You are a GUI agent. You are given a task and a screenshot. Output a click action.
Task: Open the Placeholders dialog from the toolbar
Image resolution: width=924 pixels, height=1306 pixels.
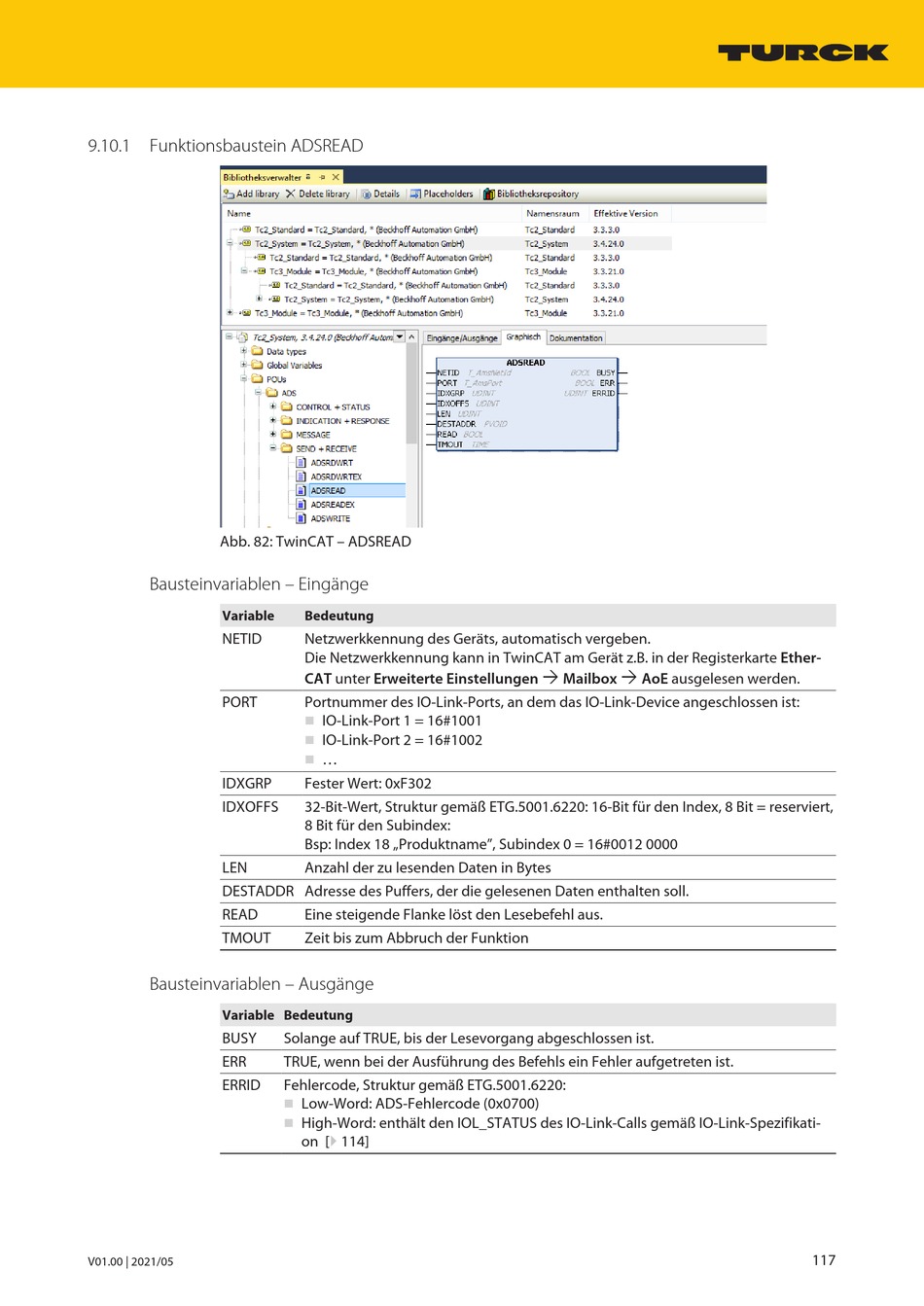click(x=442, y=194)
